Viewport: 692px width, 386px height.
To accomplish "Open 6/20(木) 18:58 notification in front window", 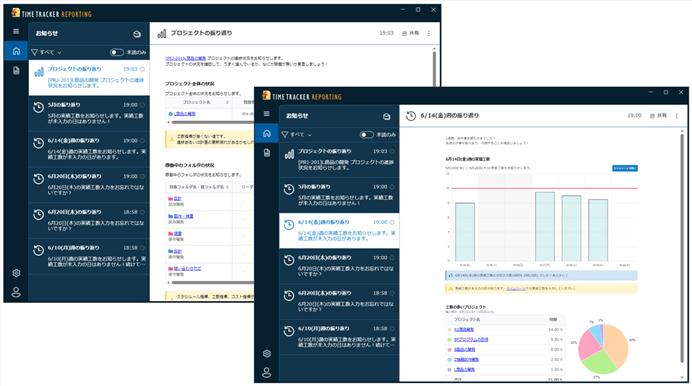I will tap(339, 301).
